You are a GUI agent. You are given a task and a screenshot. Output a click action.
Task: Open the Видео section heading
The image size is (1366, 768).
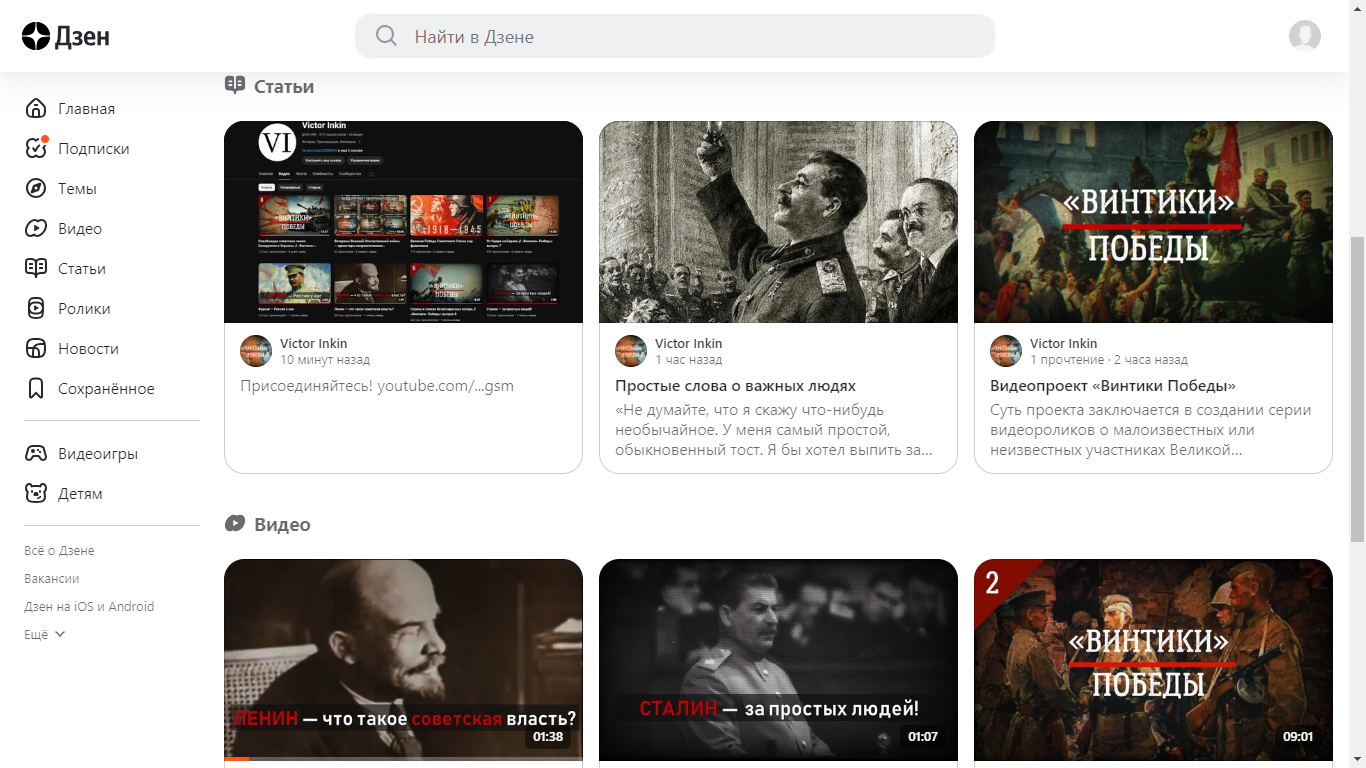pos(282,525)
